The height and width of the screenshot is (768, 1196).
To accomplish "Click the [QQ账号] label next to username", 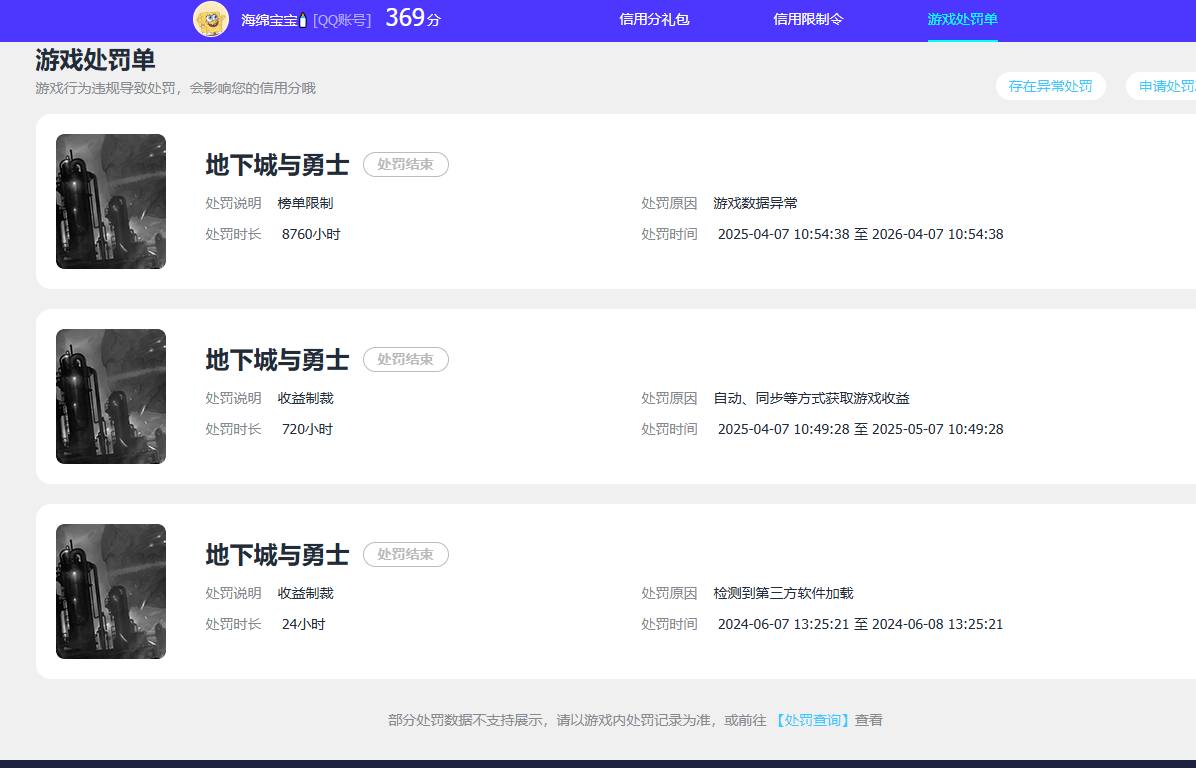I will click(x=341, y=18).
